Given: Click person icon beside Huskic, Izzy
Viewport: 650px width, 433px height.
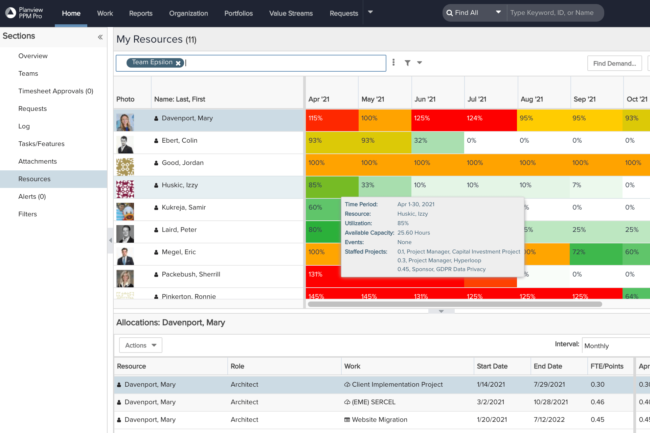Looking at the screenshot, I should click(x=156, y=185).
